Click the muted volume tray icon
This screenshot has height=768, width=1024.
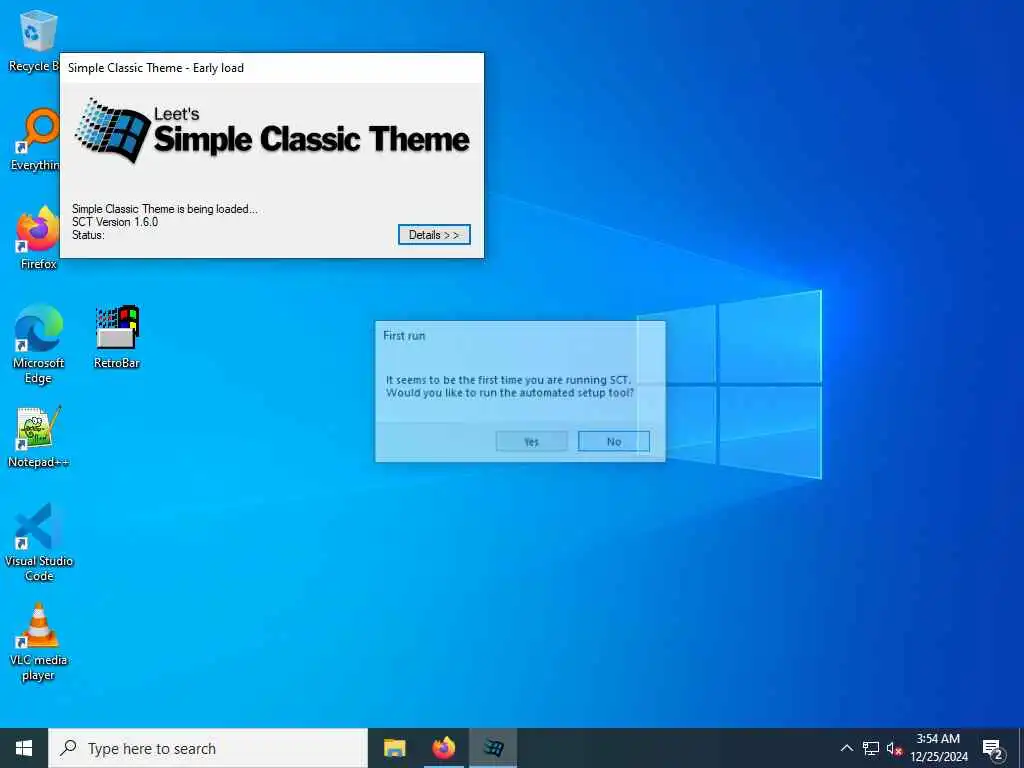click(x=895, y=748)
